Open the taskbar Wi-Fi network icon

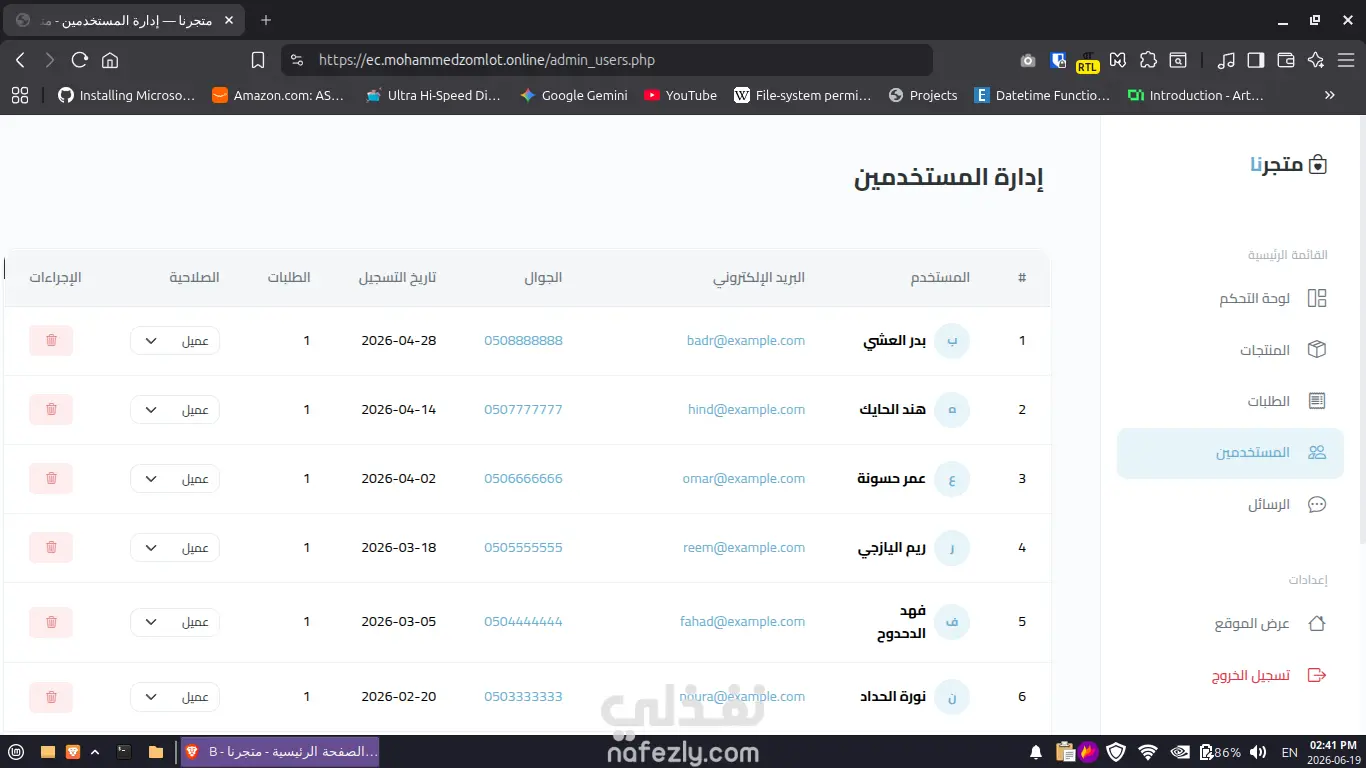point(1148,752)
